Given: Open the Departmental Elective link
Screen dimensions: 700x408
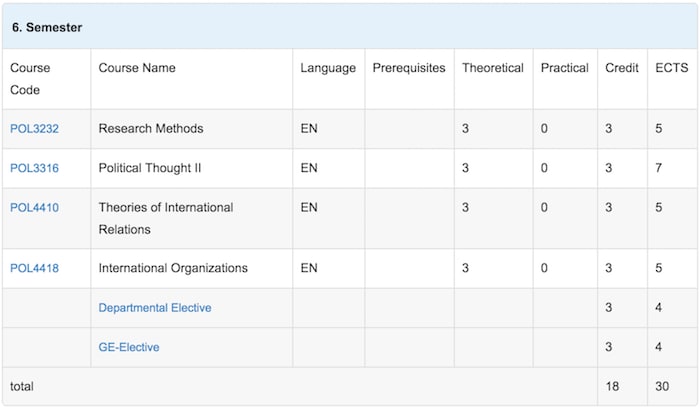Looking at the screenshot, I should 155,308.
